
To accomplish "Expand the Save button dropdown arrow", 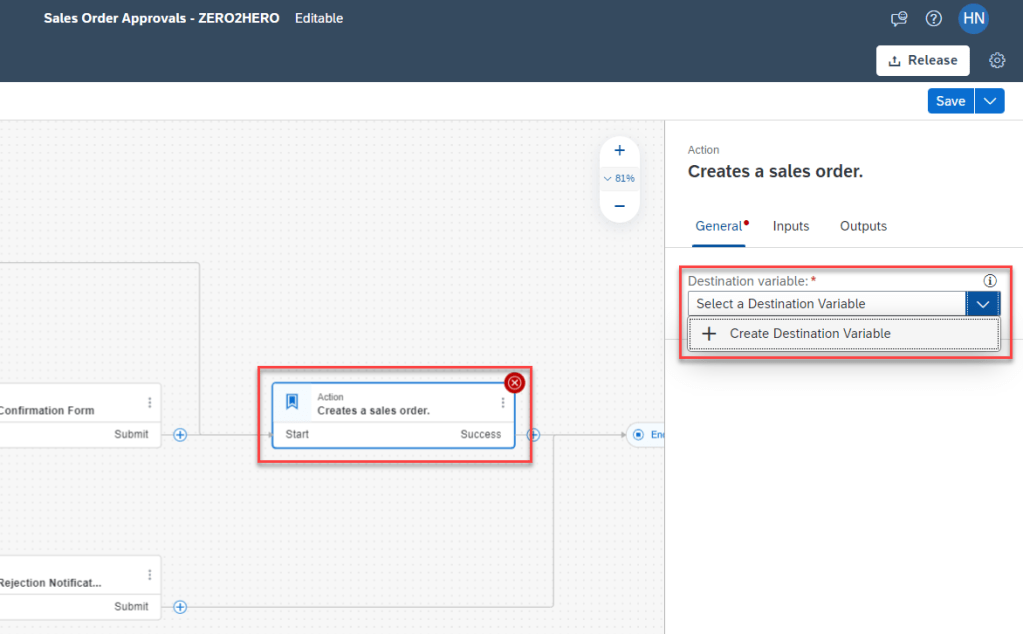I will 989,101.
